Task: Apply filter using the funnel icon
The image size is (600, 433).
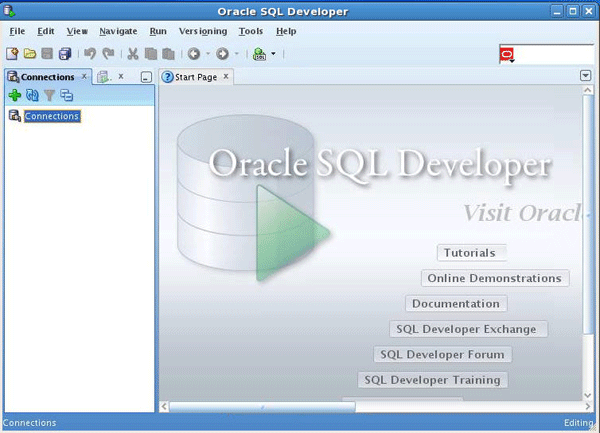Action: (49, 95)
